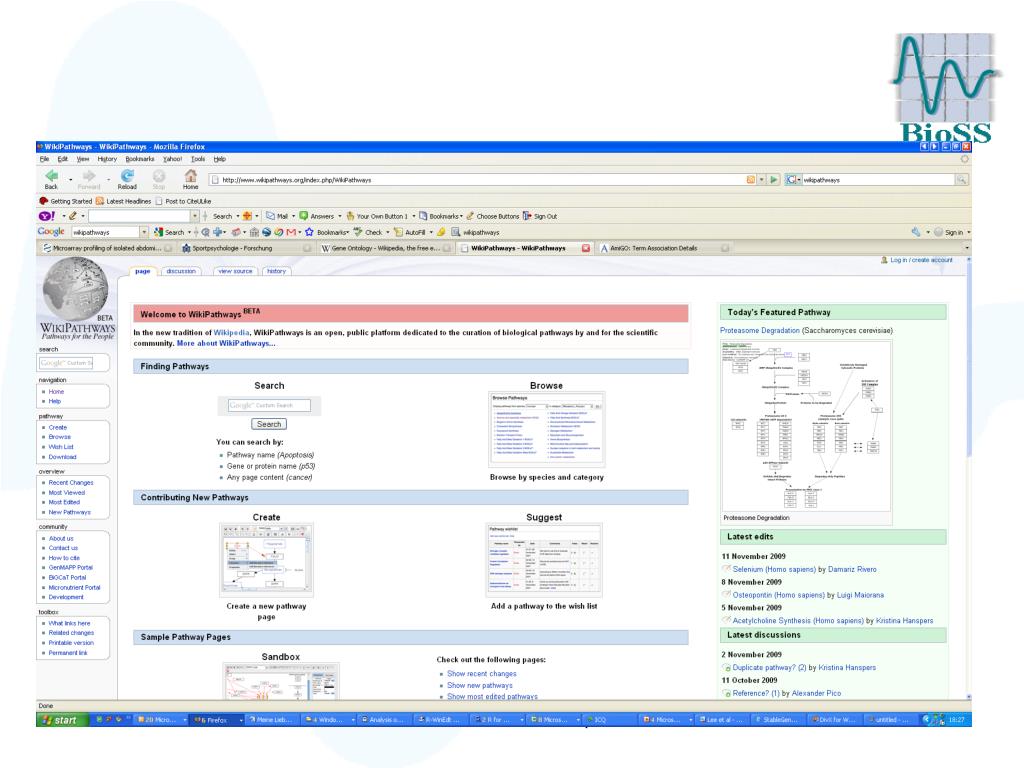Close the WikiPathways tab

tap(586, 248)
